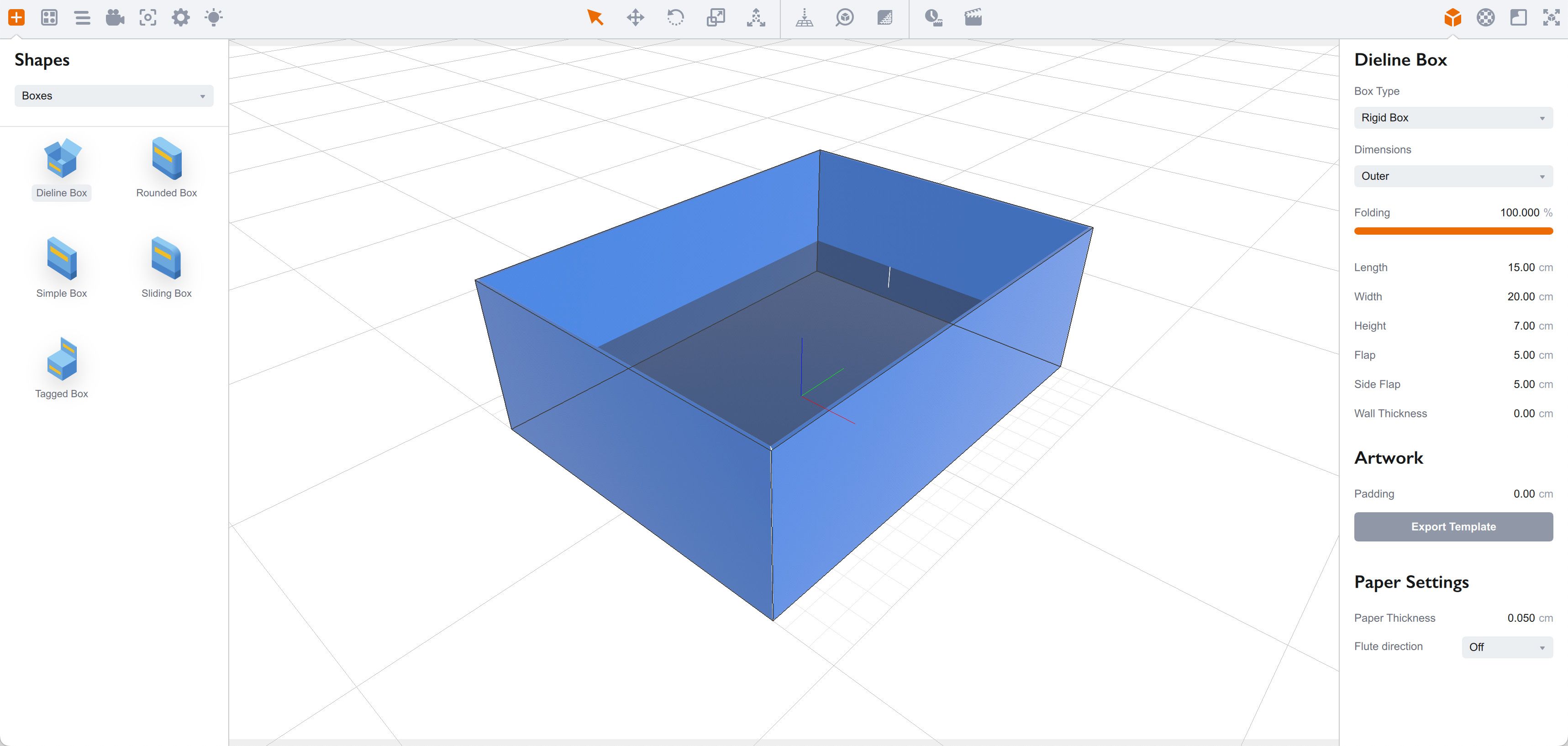Screen dimensions: 1568x746
Task: Select the move tool in toolbar
Action: 635,17
